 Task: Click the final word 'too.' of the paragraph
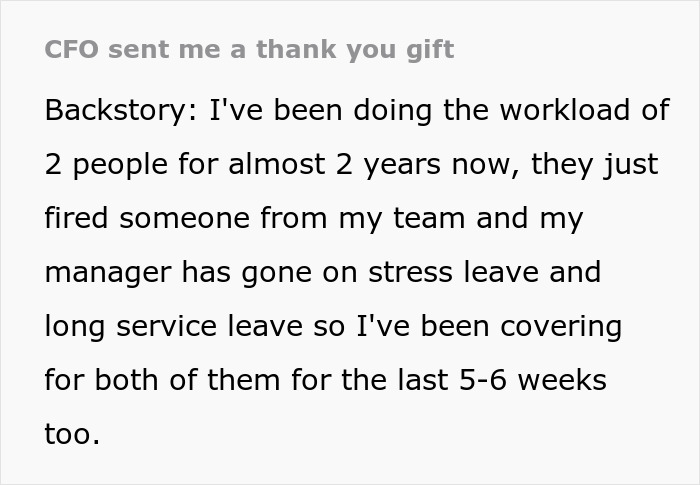[73, 436]
